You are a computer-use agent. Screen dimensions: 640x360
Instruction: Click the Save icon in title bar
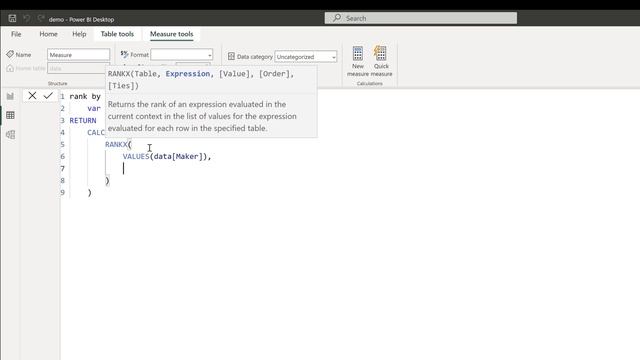[12, 18]
